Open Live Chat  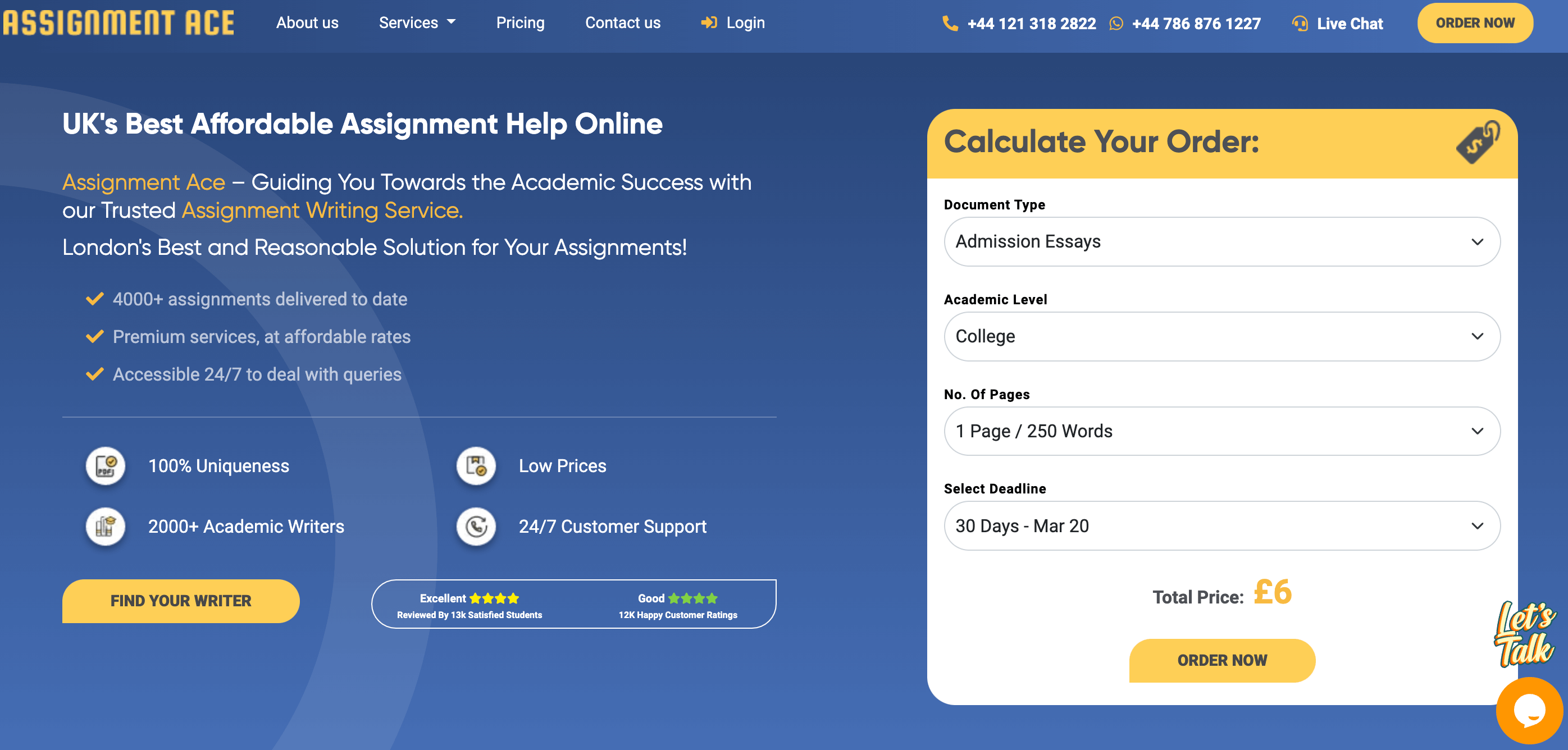point(1350,24)
